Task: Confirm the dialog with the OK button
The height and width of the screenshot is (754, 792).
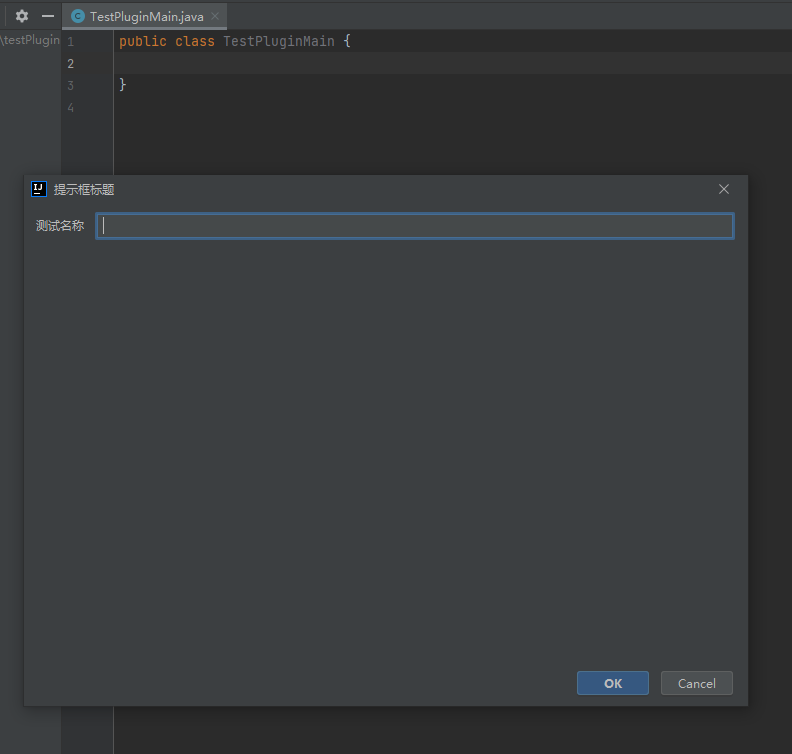Action: (613, 683)
